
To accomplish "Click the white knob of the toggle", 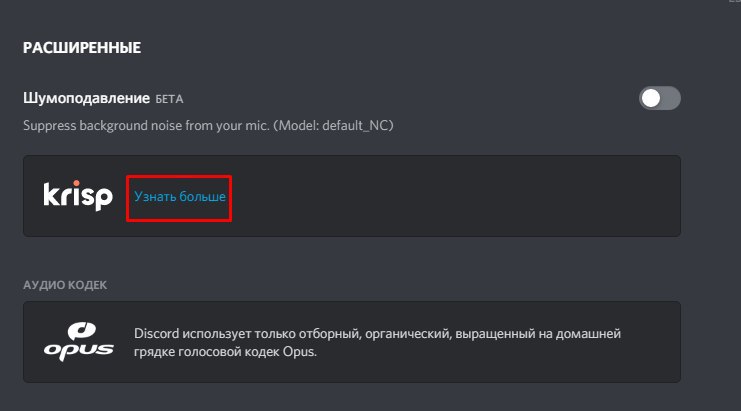I will (x=651, y=98).
